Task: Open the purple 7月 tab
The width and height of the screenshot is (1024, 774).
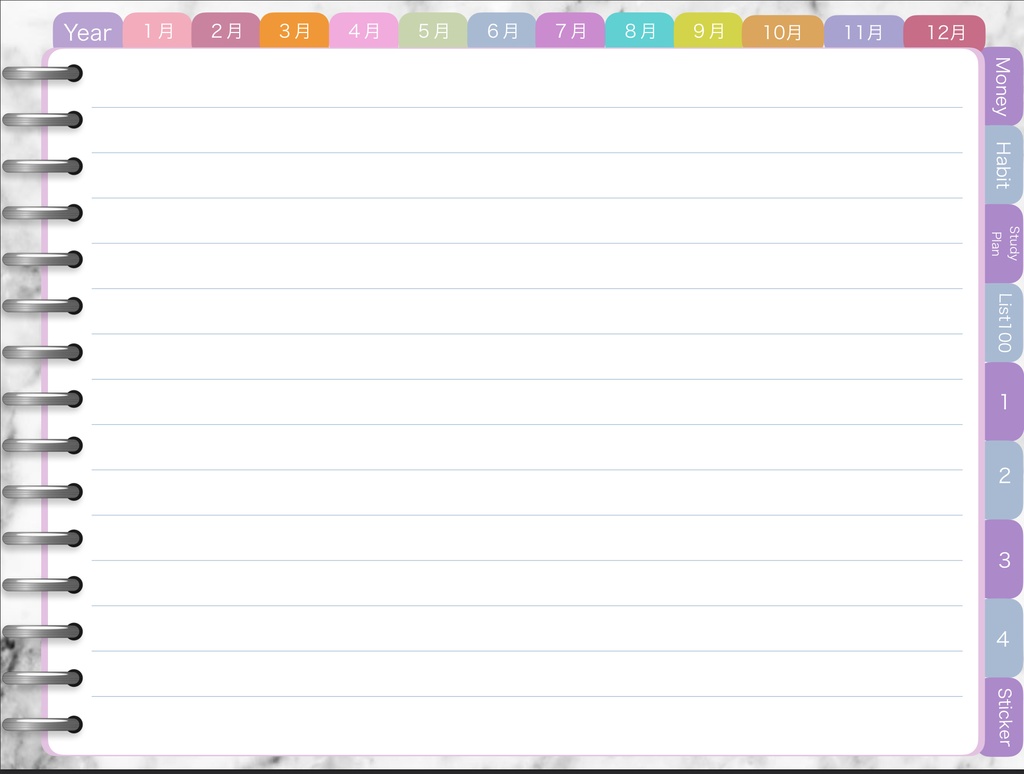Action: [x=571, y=31]
